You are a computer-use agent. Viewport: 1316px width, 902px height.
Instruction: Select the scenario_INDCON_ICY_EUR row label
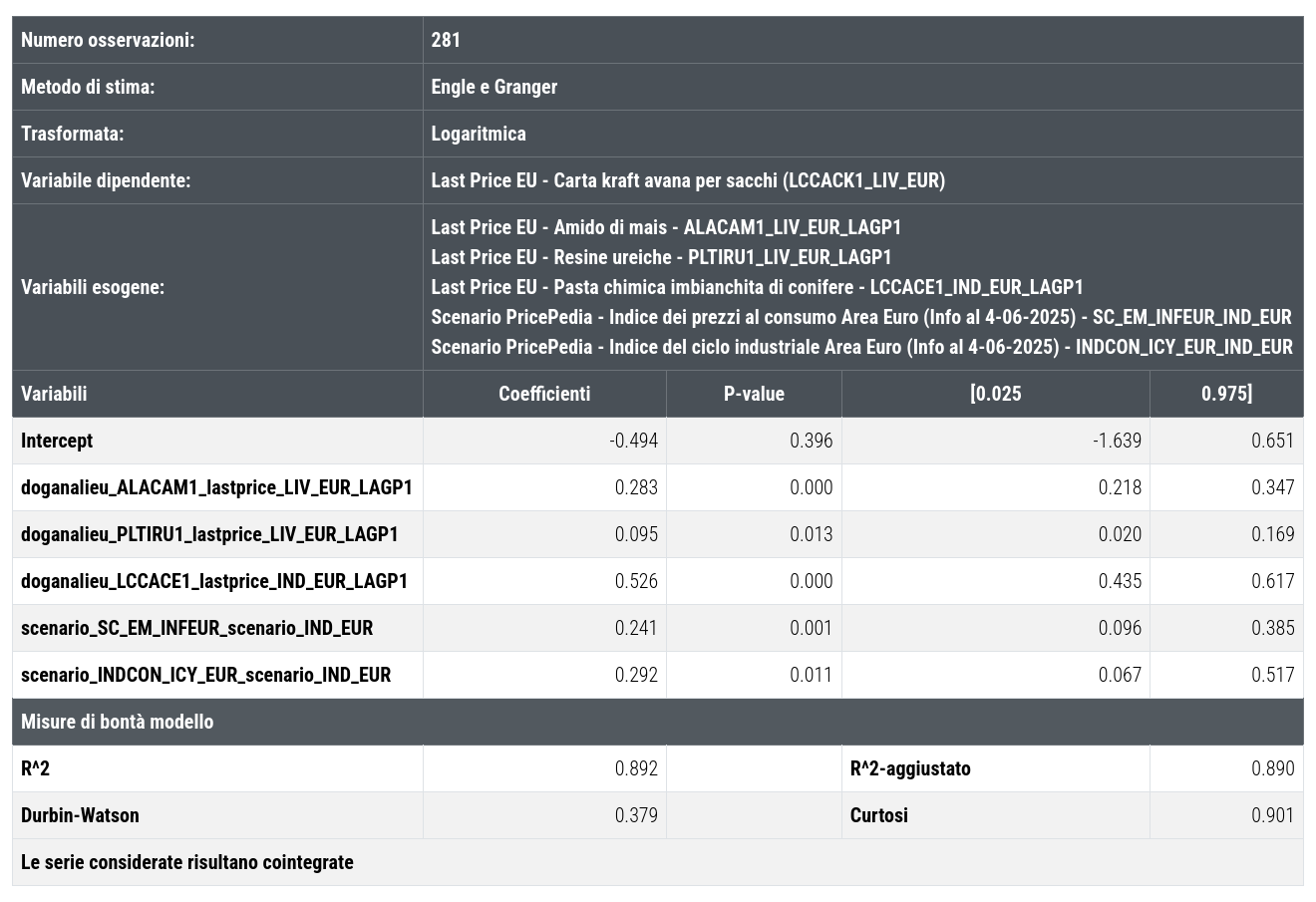coord(206,675)
